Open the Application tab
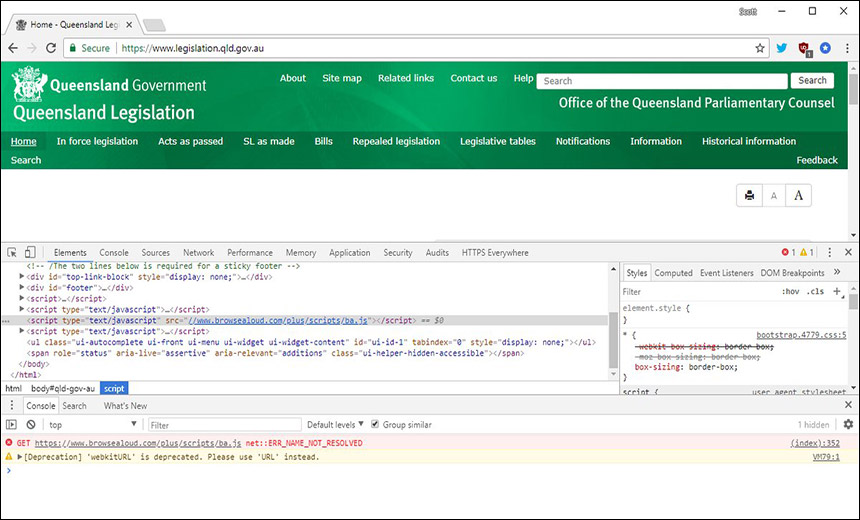This screenshot has height=520, width=860. point(349,253)
